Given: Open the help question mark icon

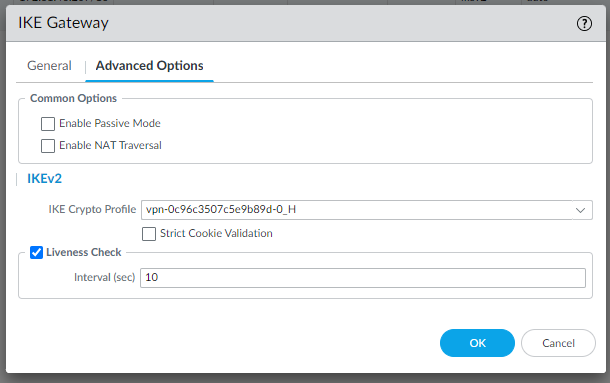Looking at the screenshot, I should pyautogui.click(x=584, y=23).
